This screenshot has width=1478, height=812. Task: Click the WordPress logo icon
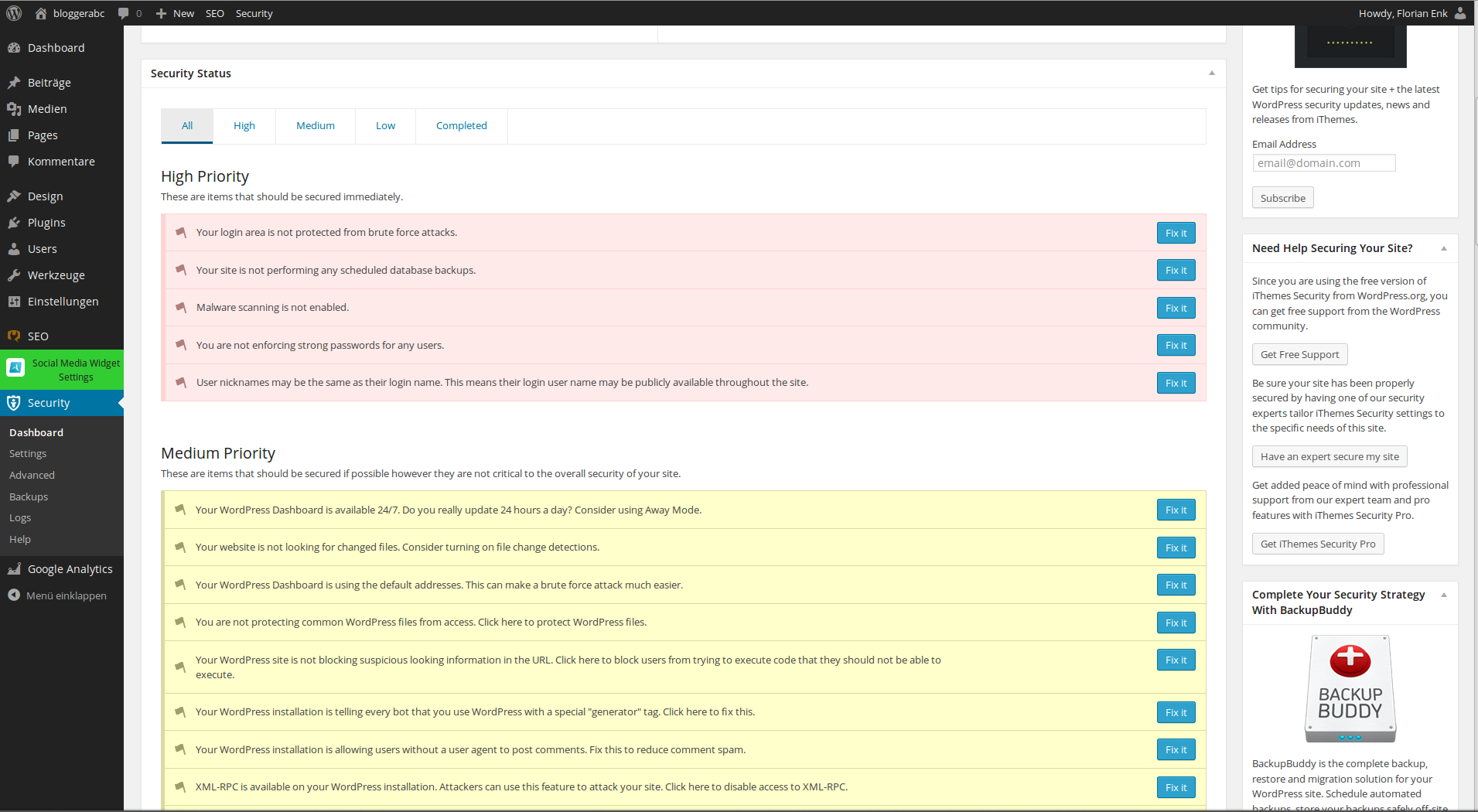pyautogui.click(x=14, y=13)
